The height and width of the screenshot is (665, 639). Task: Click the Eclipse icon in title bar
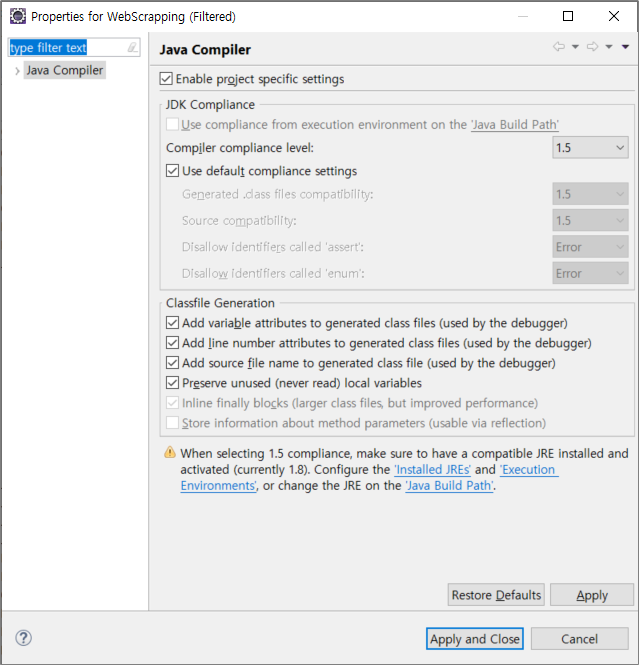18,17
